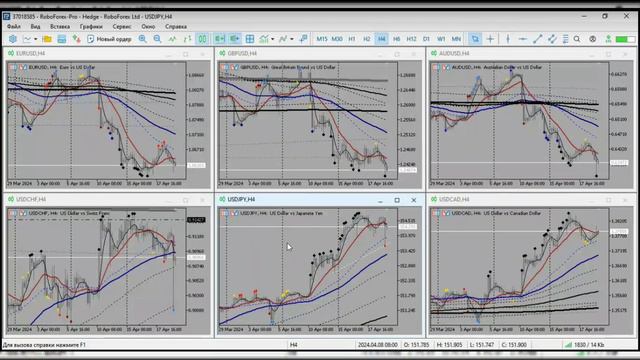The image size is (640, 360).
Task: Toggle chart auto-scroll toolbar icon
Action: point(234,39)
